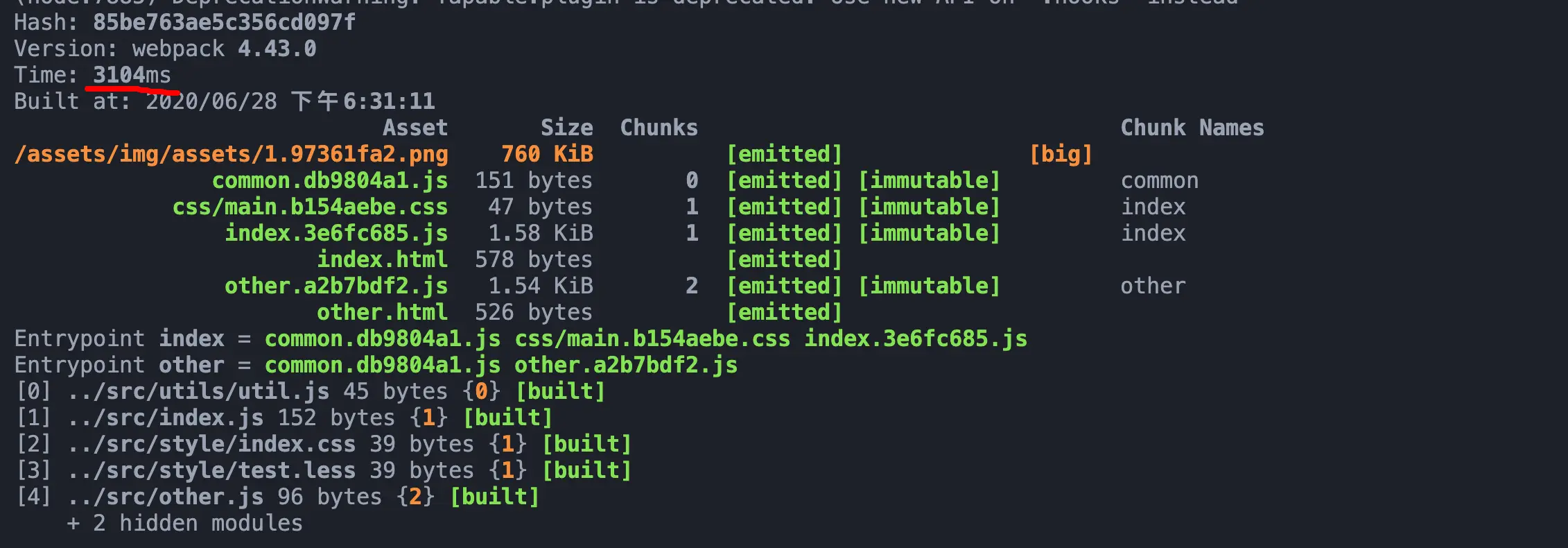
Task: Click the Built at timestamp 6:31:11
Action: 389,101
